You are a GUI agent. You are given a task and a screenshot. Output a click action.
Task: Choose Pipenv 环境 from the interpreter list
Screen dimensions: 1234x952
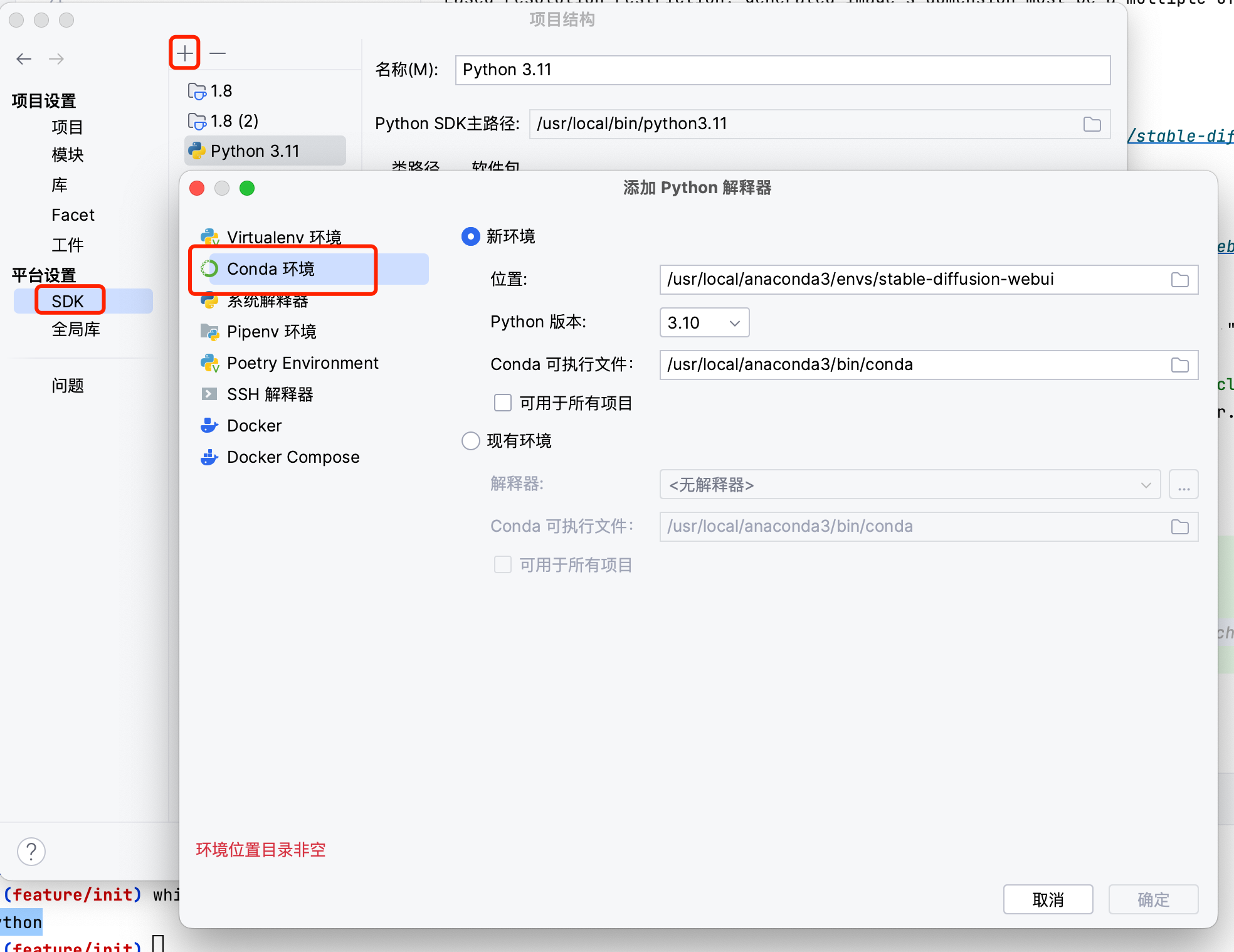[271, 332]
